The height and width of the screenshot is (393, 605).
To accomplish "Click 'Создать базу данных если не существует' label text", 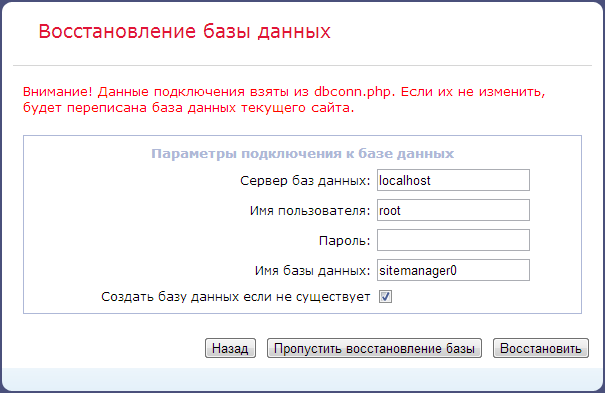I will (x=235, y=297).
